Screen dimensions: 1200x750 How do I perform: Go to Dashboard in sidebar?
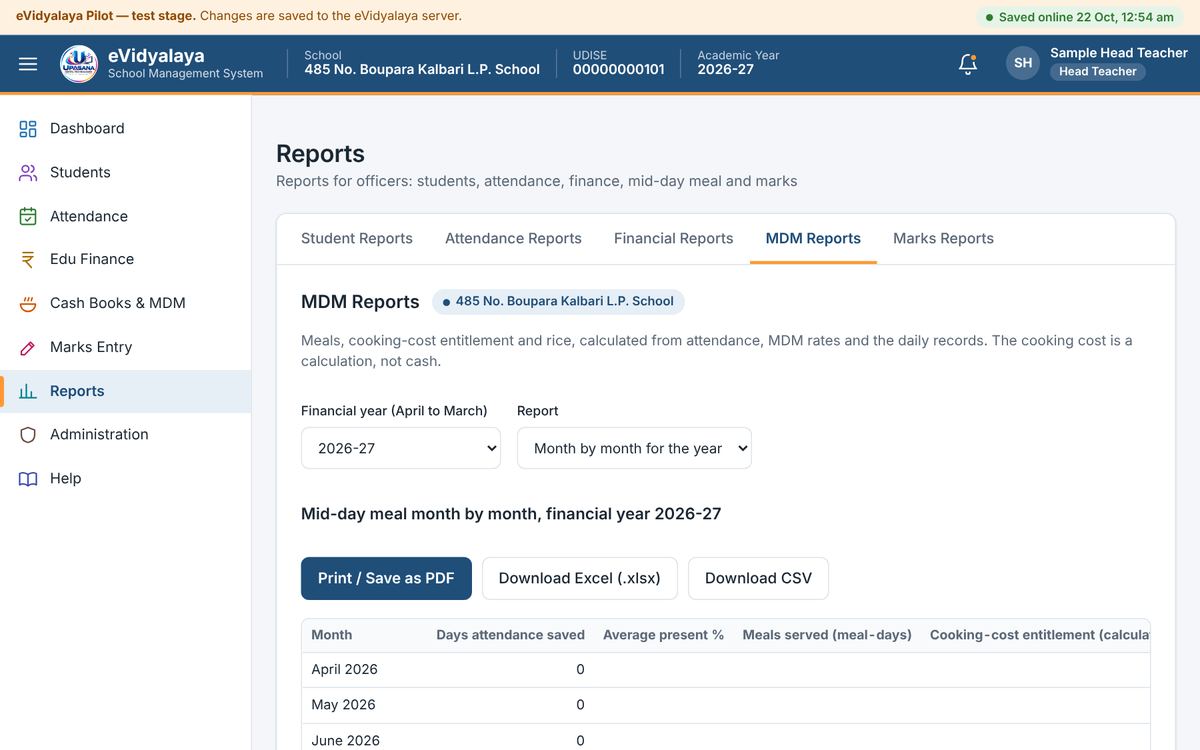[125, 128]
